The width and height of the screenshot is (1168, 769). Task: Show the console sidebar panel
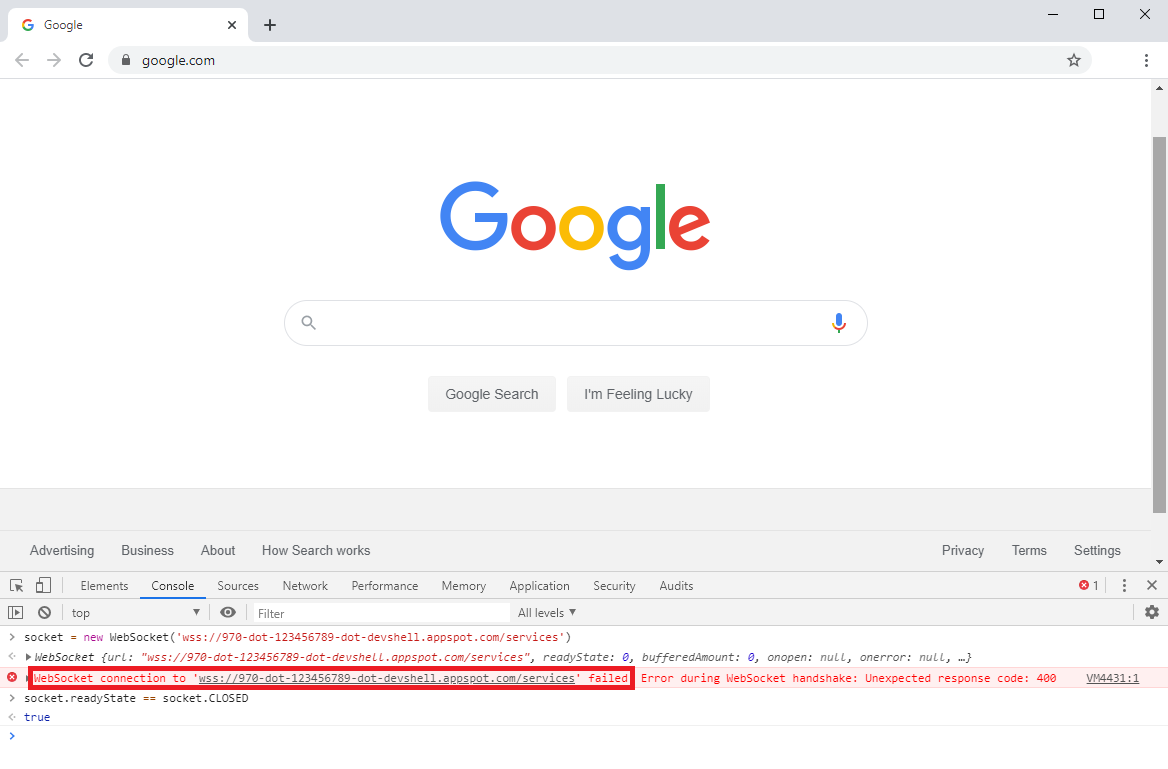coord(15,611)
